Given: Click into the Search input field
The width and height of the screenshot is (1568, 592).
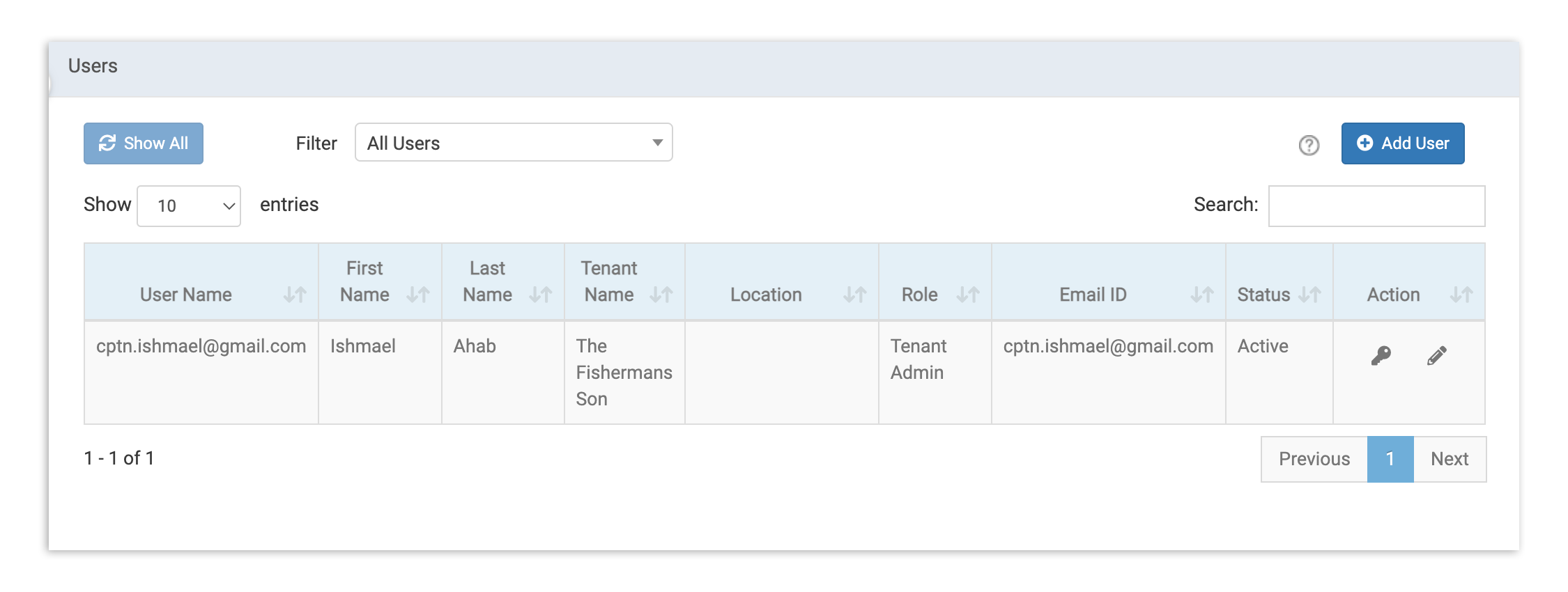Looking at the screenshot, I should pyautogui.click(x=1376, y=206).
